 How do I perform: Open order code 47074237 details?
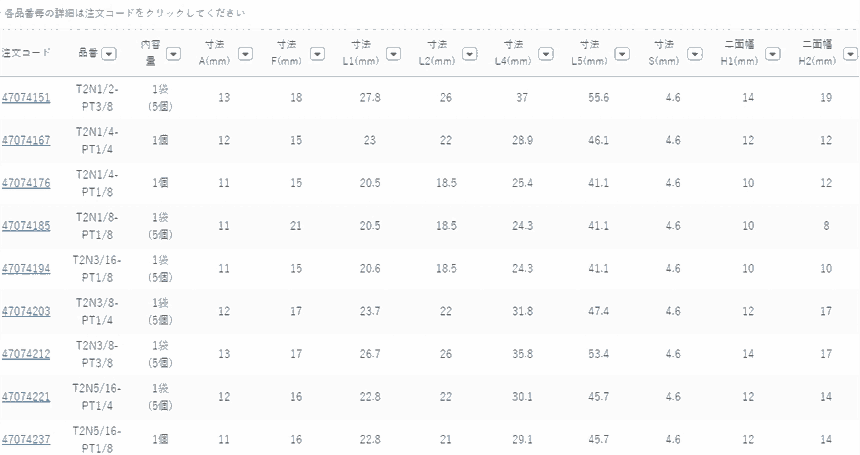26,439
